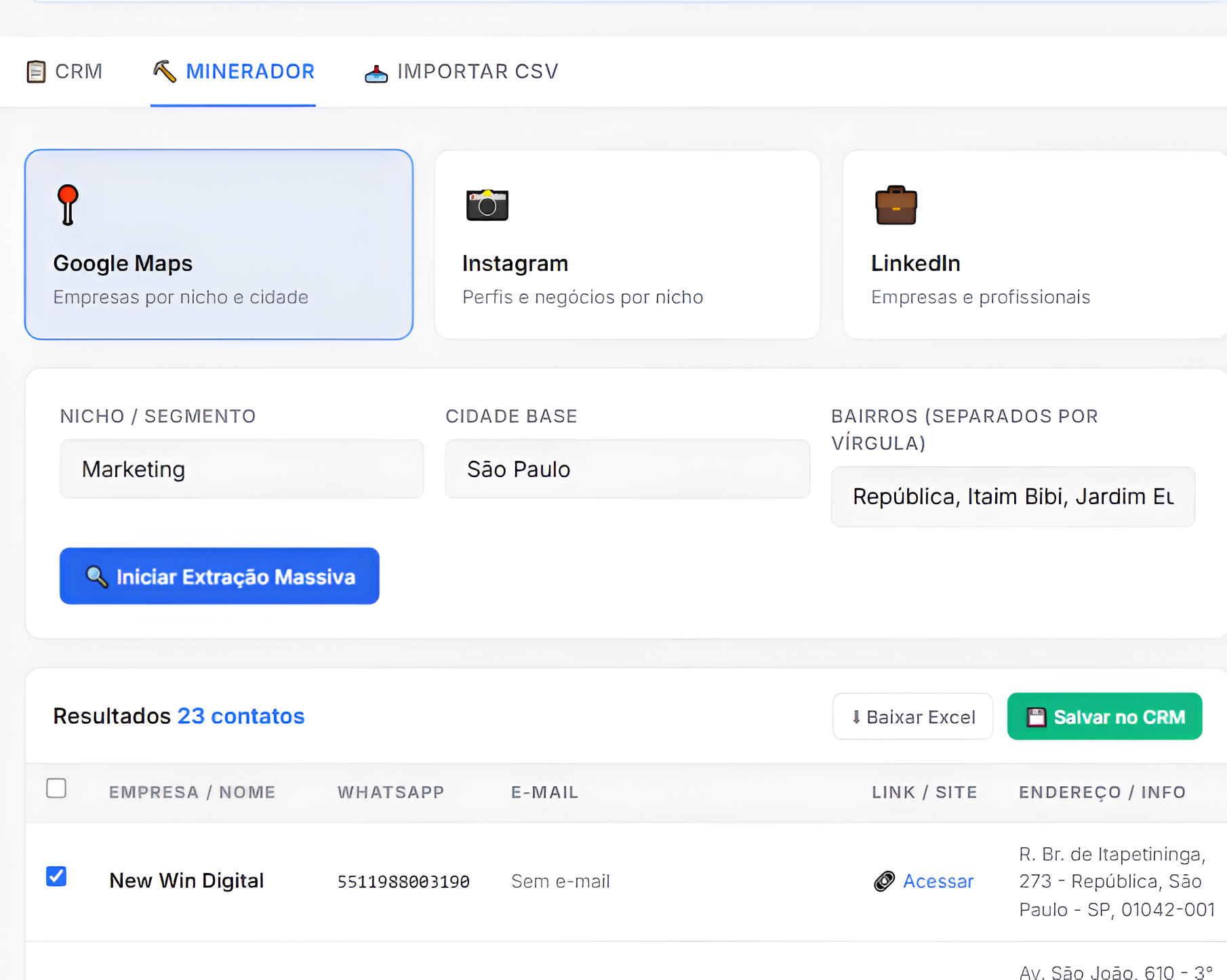Open Acessar link for New Win Digital
The height and width of the screenshot is (980, 1227).
(939, 880)
